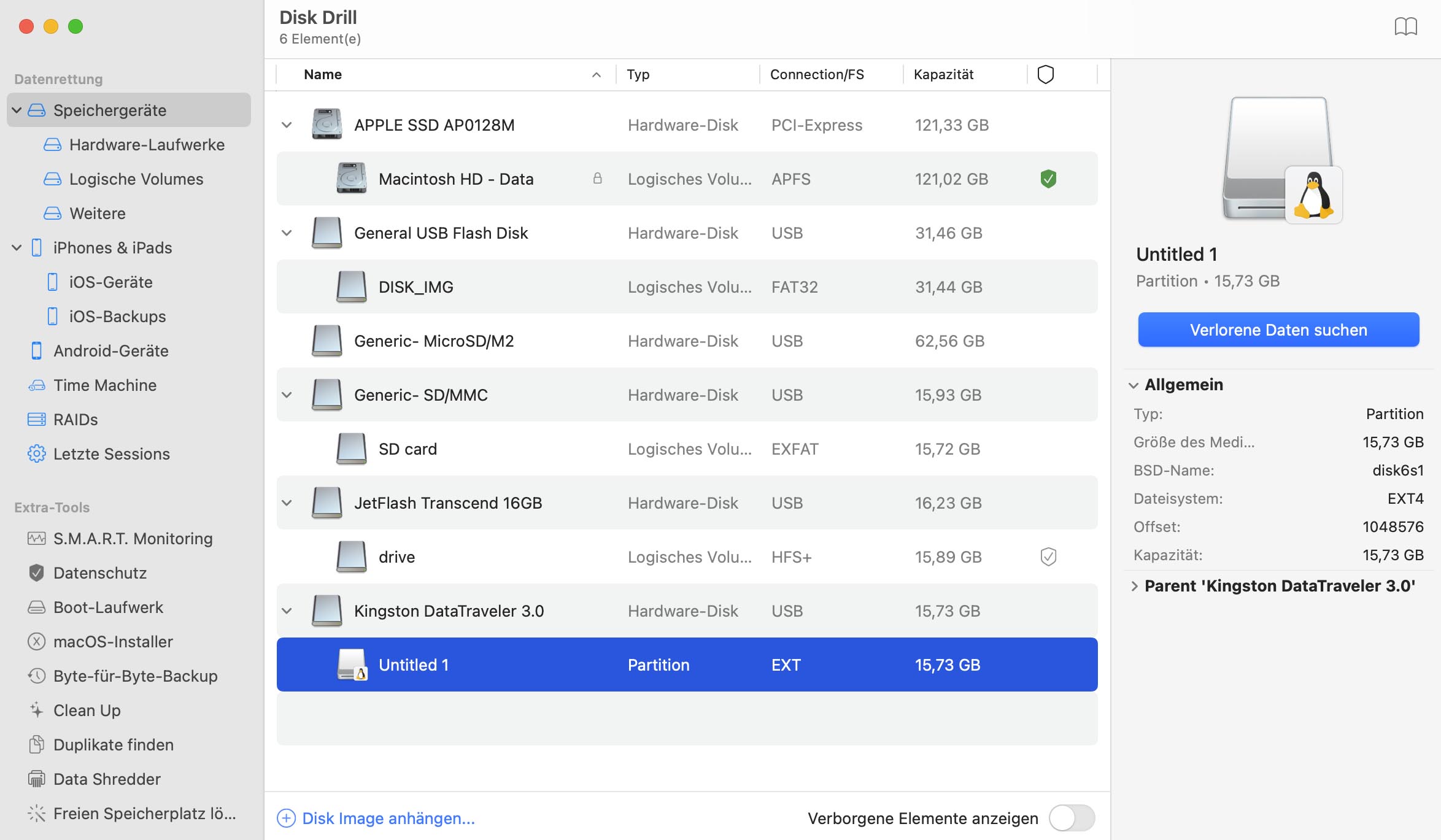Click Dateisystem value EXT4
This screenshot has height=840, width=1441.
tap(1405, 499)
